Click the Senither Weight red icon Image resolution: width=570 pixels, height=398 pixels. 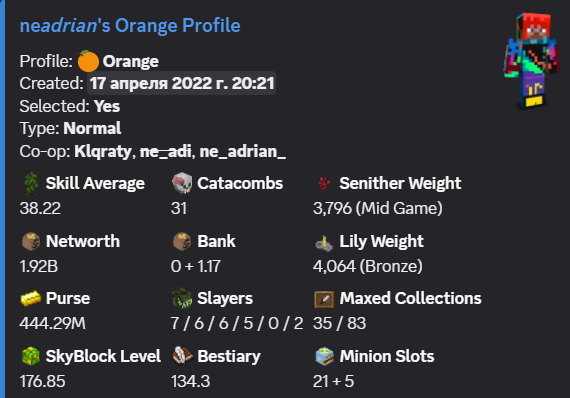coord(324,183)
